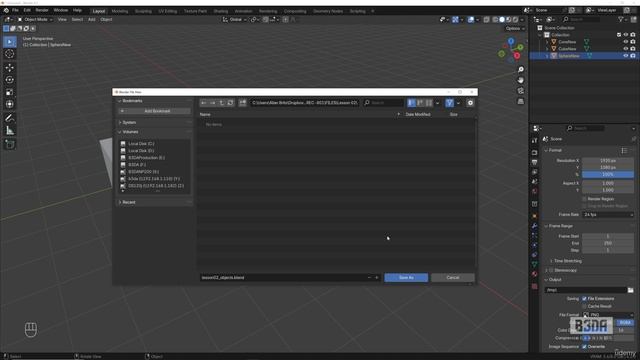Cancel the file save dialog
Screen dimensions: 640x360
453,278
